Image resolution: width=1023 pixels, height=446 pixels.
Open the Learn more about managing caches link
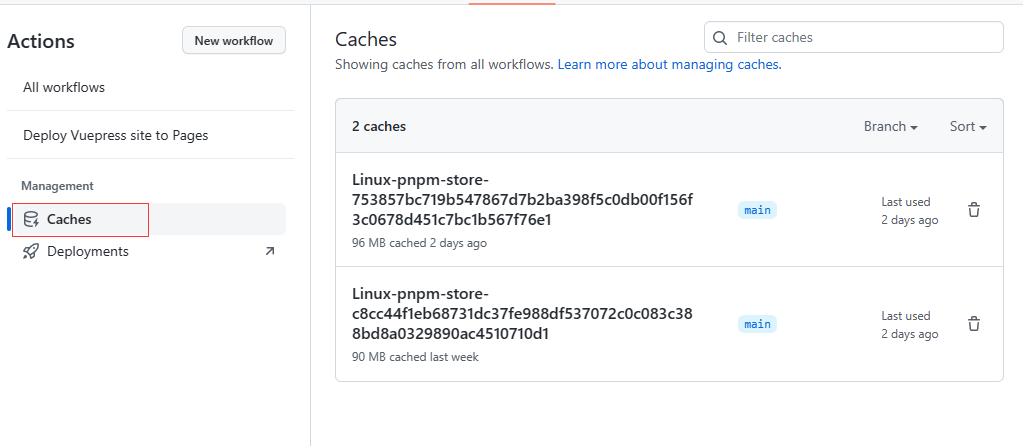point(669,64)
